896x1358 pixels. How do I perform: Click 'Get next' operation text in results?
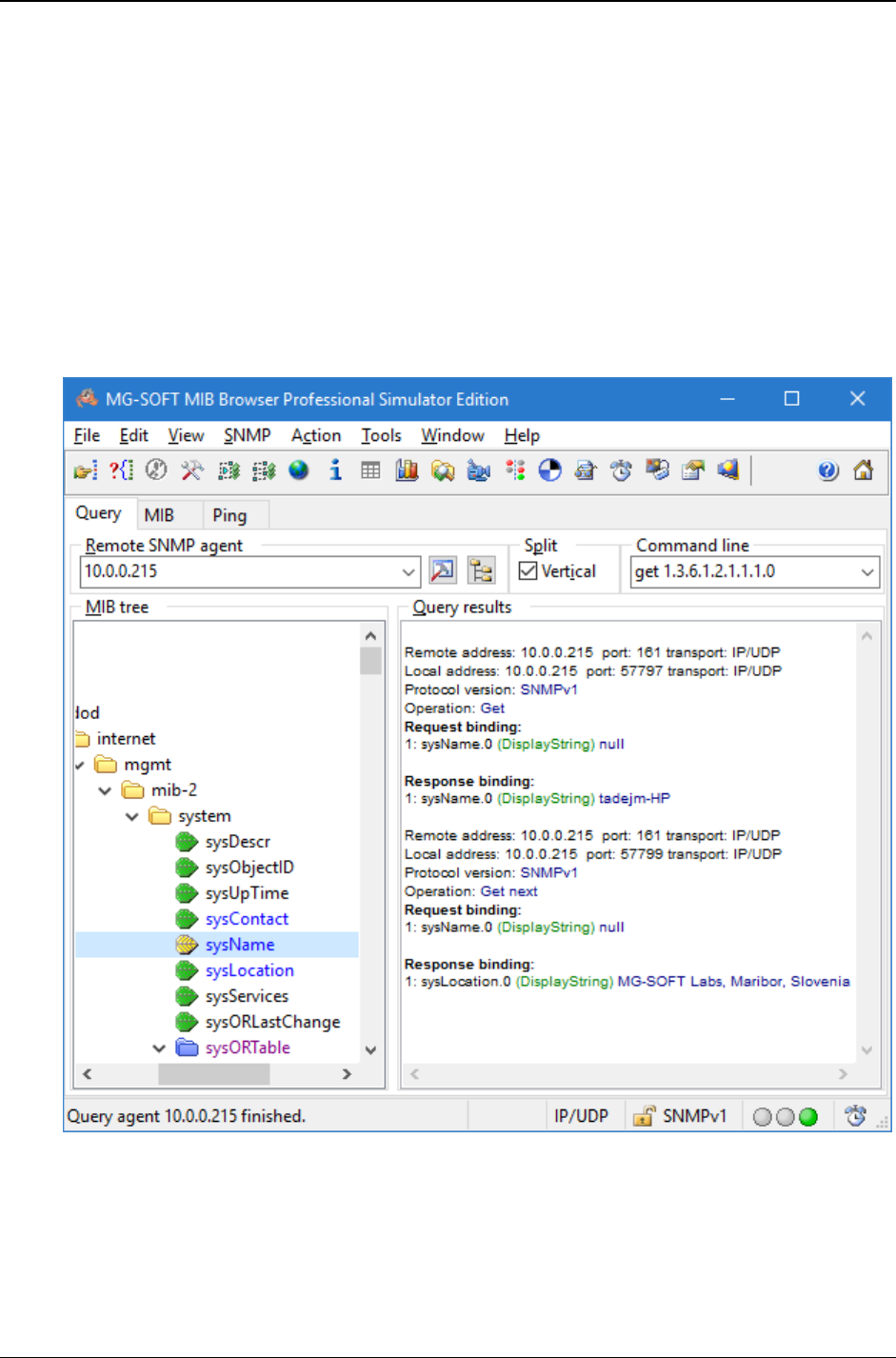coord(508,891)
